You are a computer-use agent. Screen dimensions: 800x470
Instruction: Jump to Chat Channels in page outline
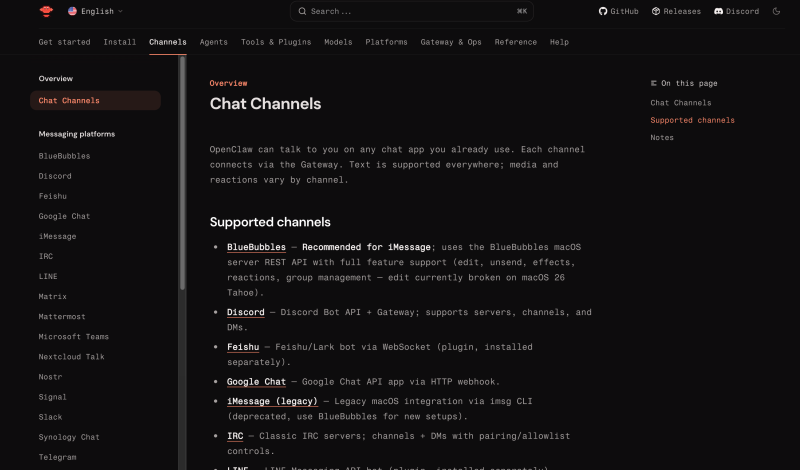[681, 103]
